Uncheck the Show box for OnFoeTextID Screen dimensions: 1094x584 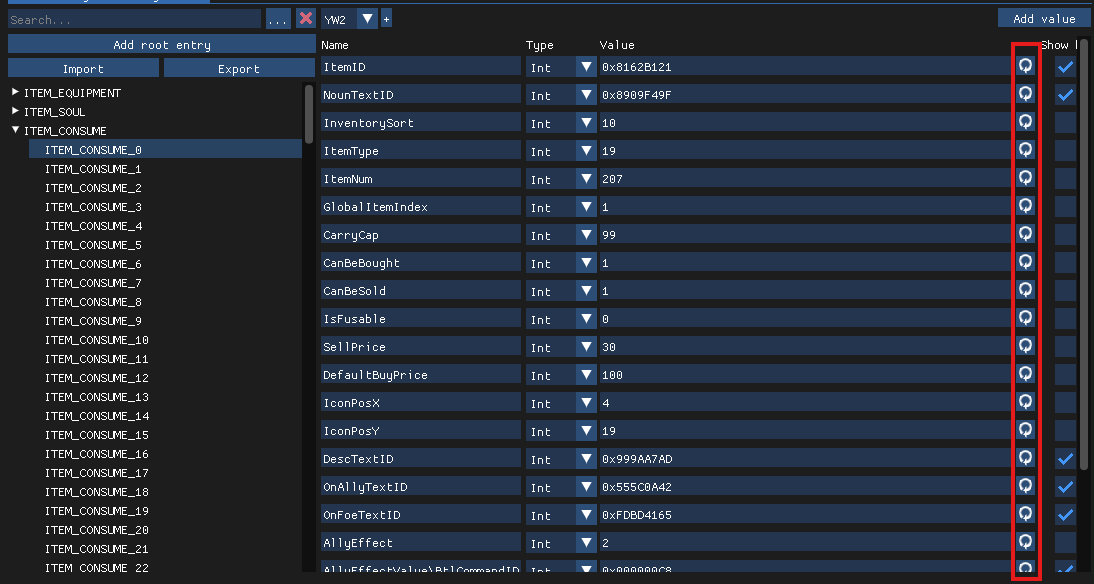(1065, 514)
